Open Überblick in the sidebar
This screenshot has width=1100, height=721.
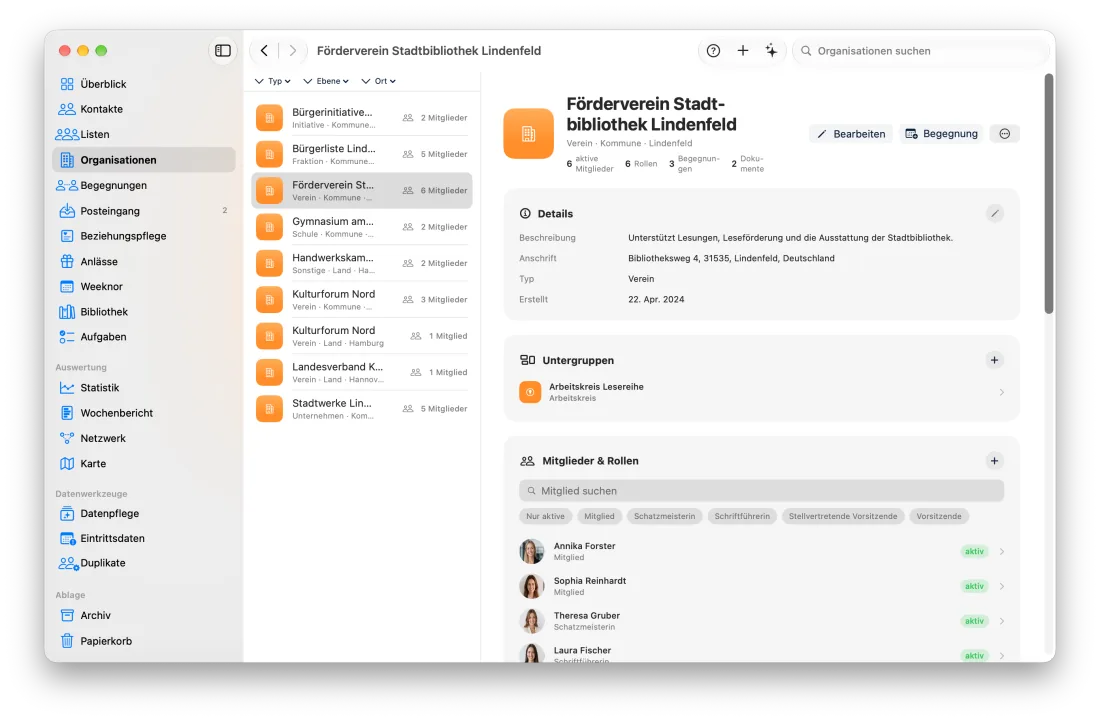tap(144, 84)
